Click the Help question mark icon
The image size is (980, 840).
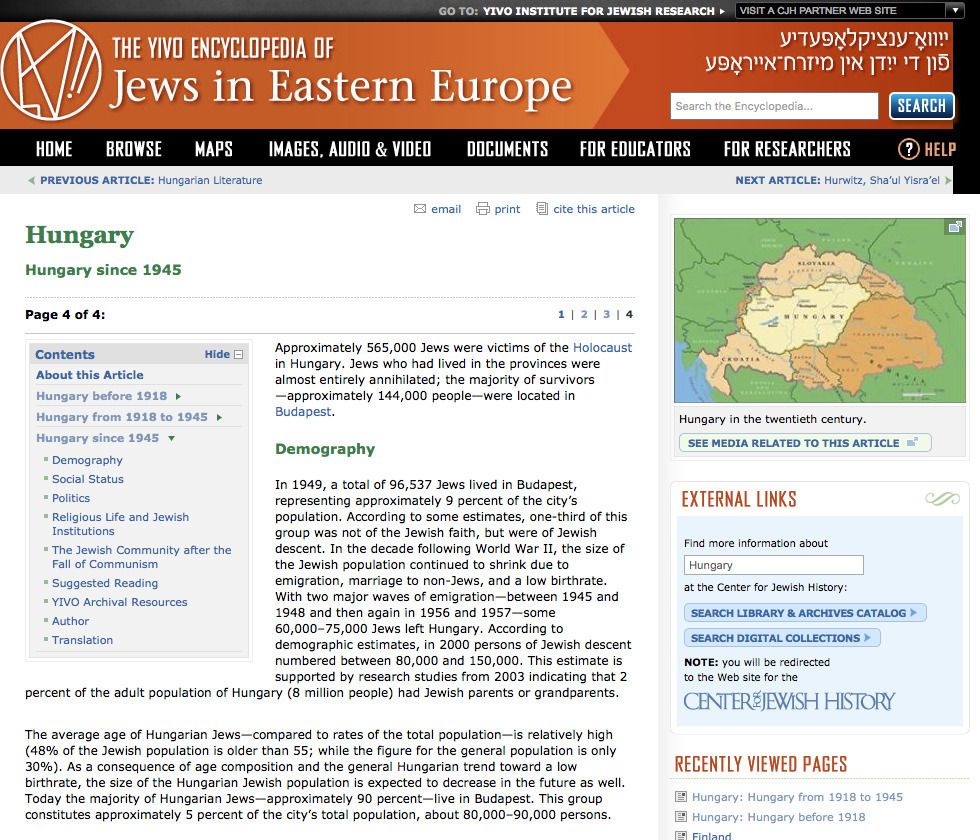[x=907, y=148]
